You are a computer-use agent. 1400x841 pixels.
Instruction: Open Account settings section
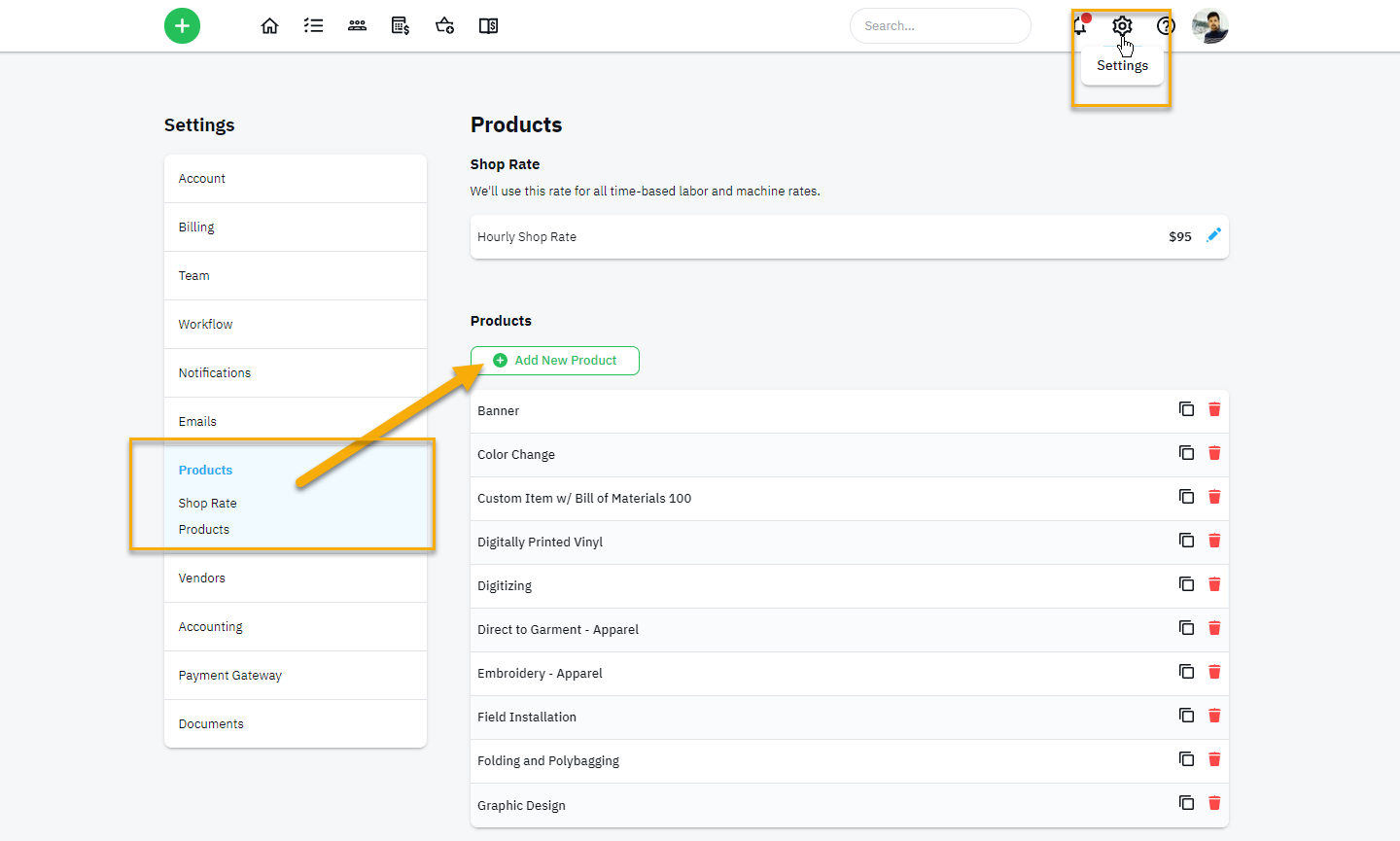(296, 179)
